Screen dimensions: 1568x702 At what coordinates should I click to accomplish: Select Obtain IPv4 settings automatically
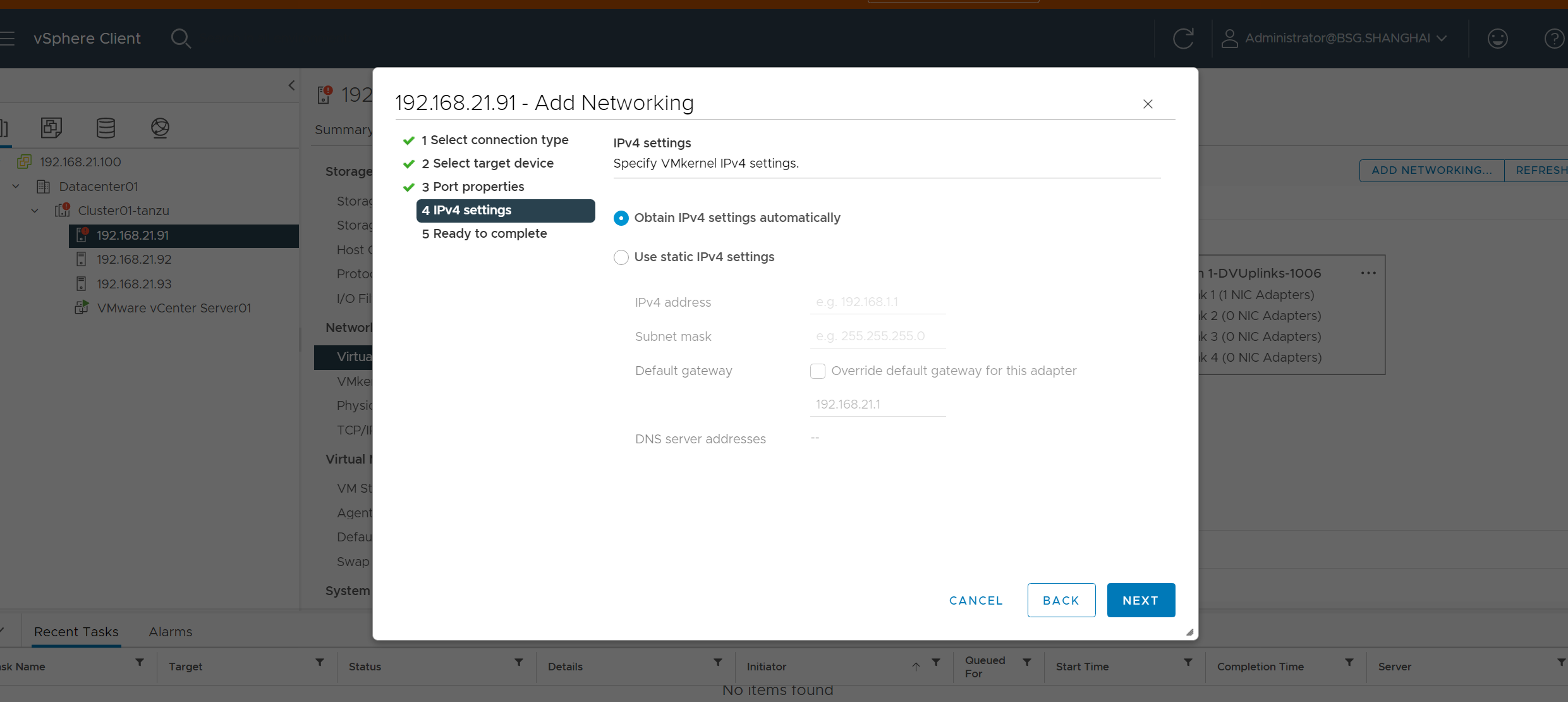[621, 218]
